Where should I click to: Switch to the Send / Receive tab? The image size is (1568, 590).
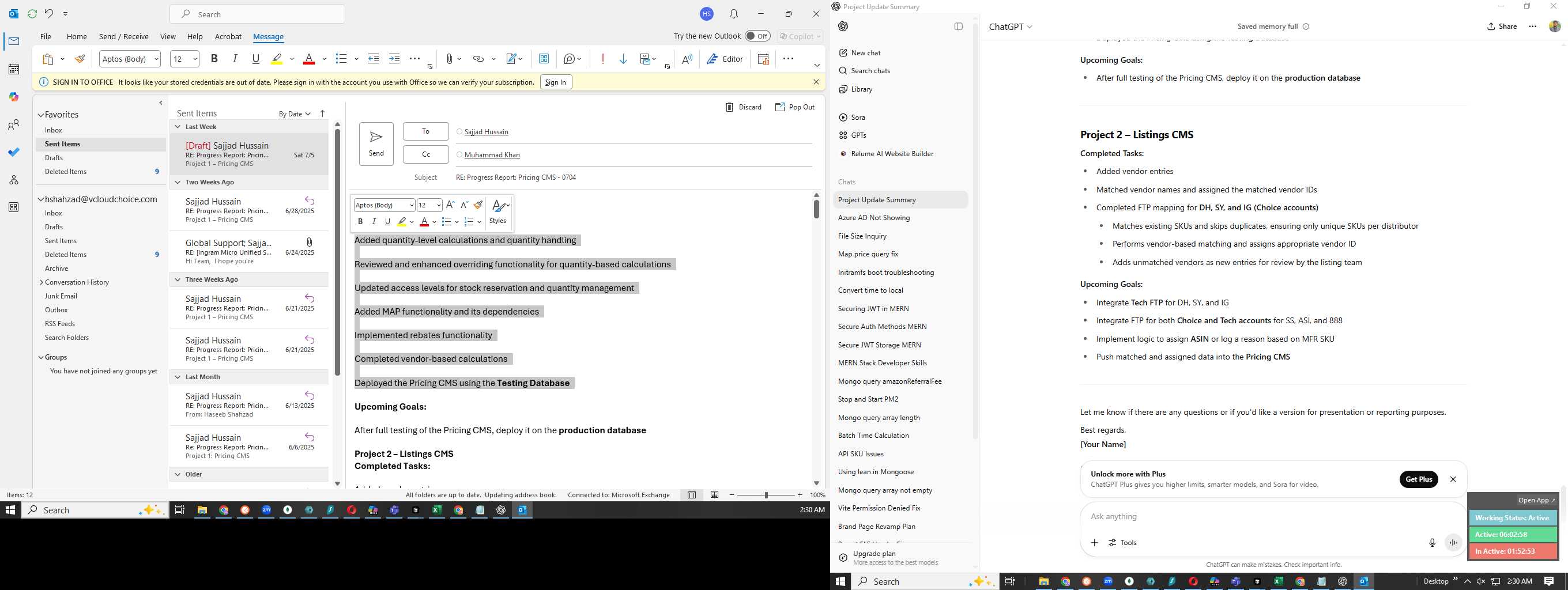pos(123,36)
